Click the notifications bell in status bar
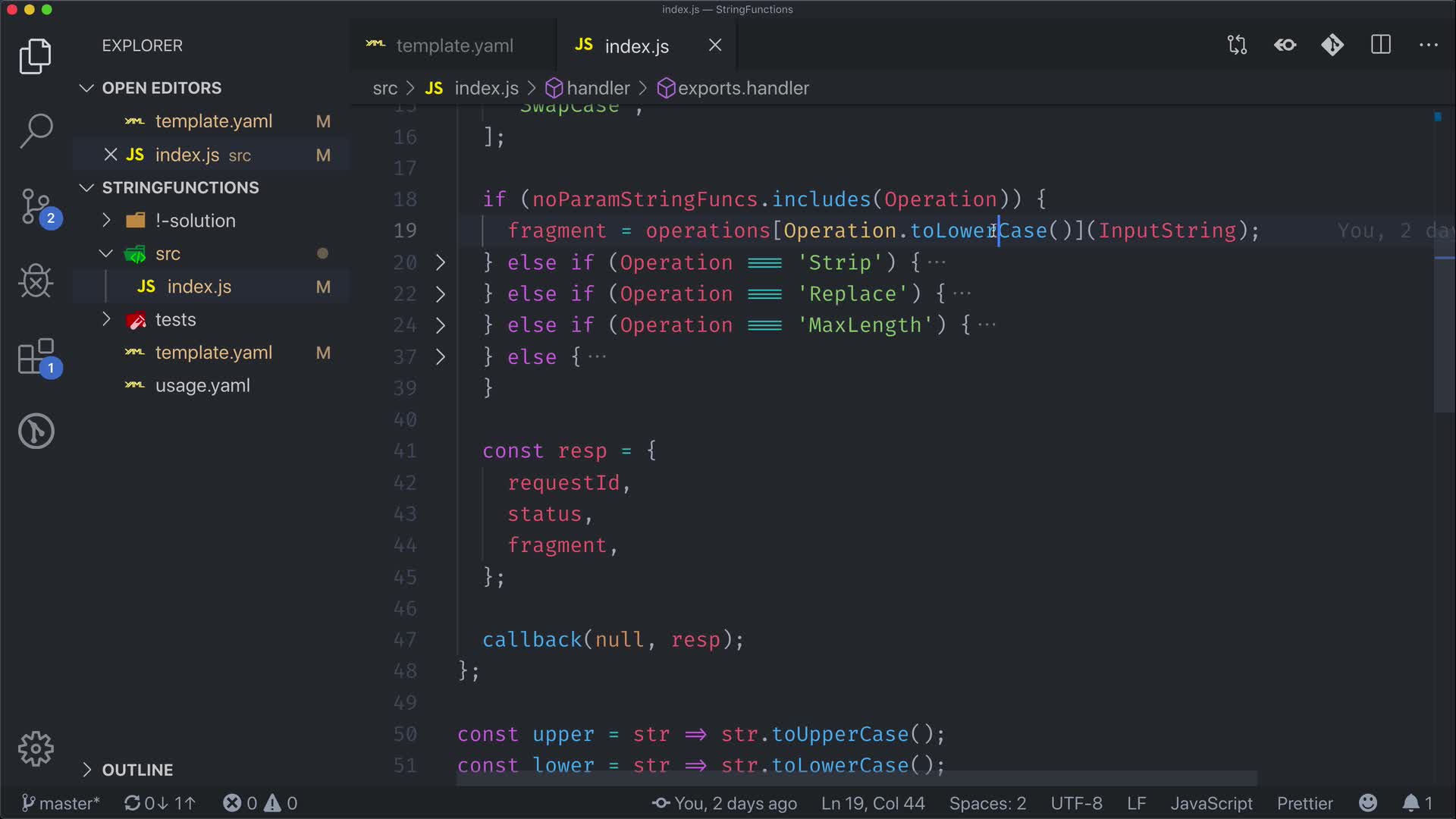 1411,803
